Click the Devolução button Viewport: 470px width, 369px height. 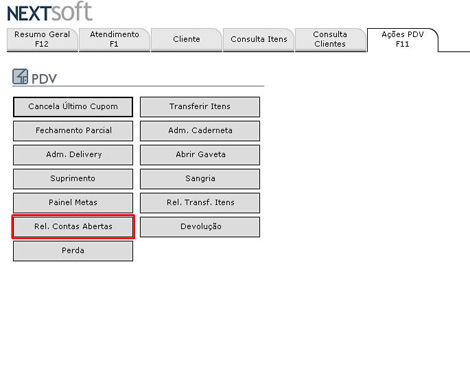pyautogui.click(x=200, y=227)
